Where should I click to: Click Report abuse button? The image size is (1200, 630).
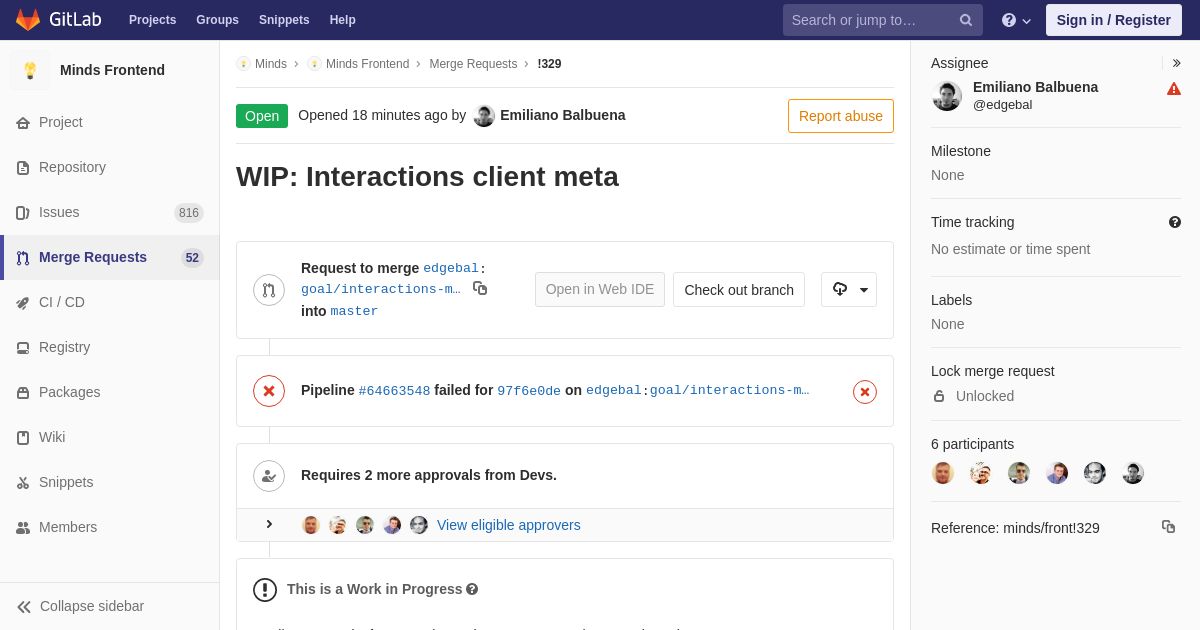841,116
